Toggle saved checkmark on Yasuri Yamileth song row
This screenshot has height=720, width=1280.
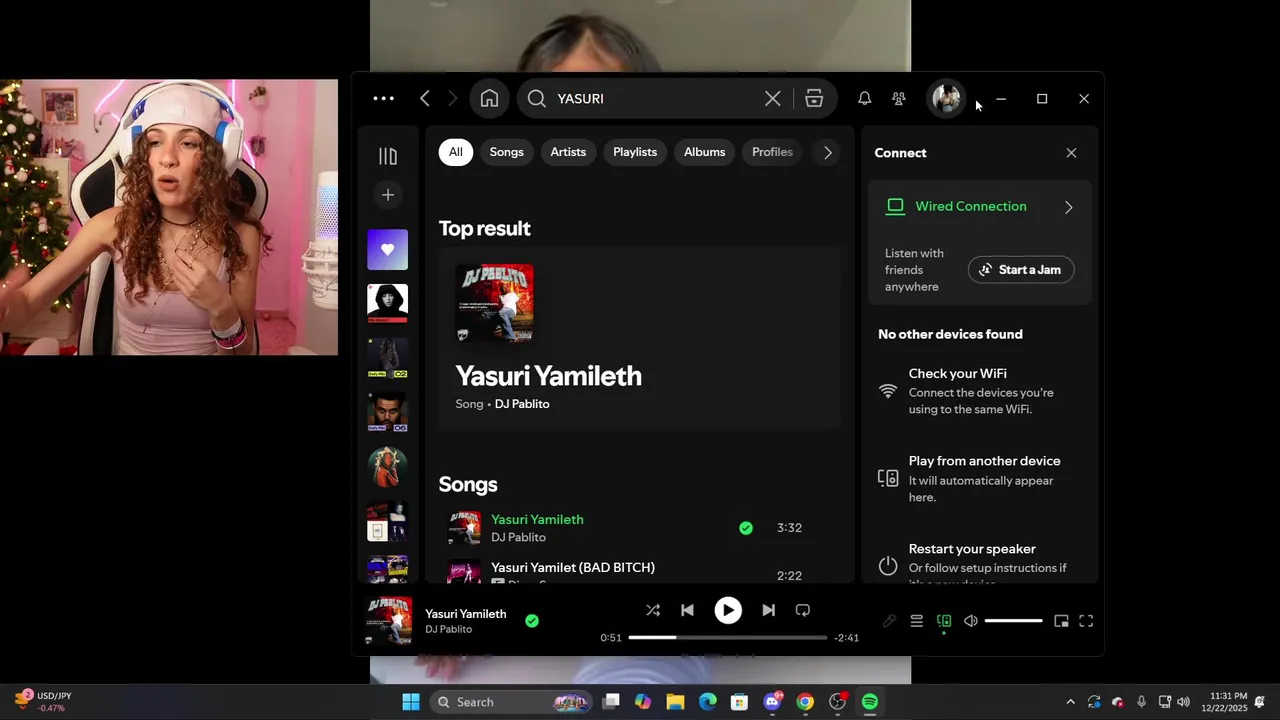[x=746, y=528]
